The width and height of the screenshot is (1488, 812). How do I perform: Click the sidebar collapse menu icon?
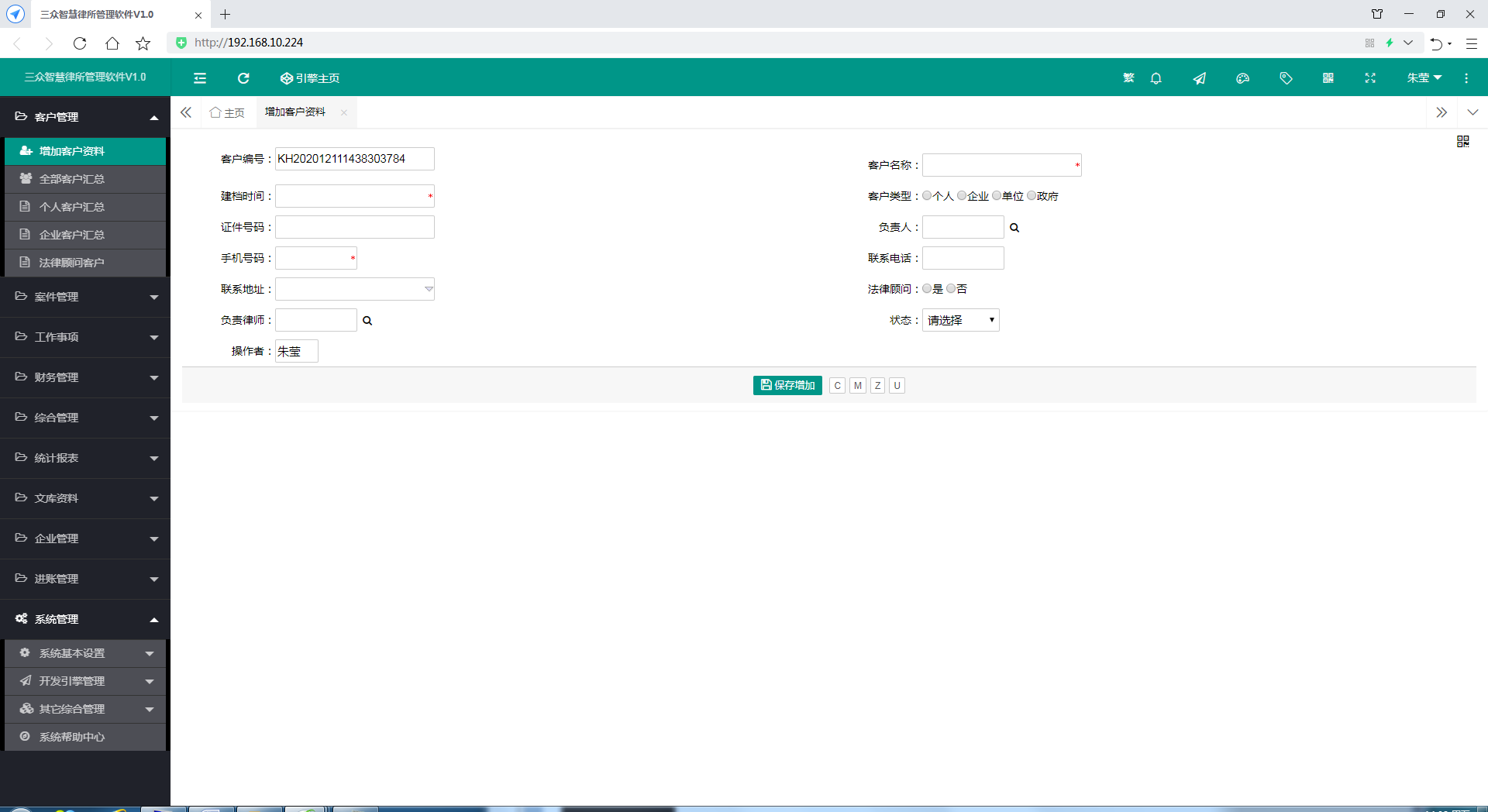[200, 78]
